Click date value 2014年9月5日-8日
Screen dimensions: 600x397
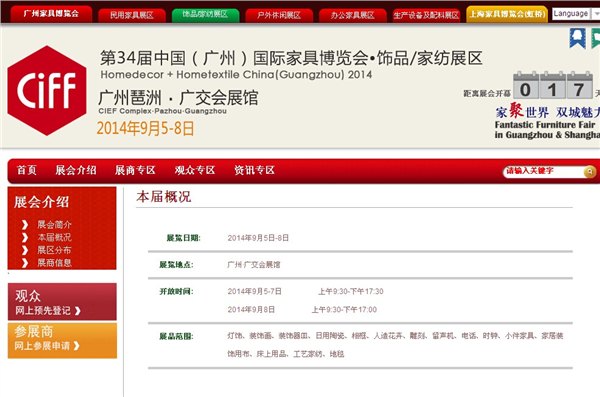pyautogui.click(x=258, y=238)
